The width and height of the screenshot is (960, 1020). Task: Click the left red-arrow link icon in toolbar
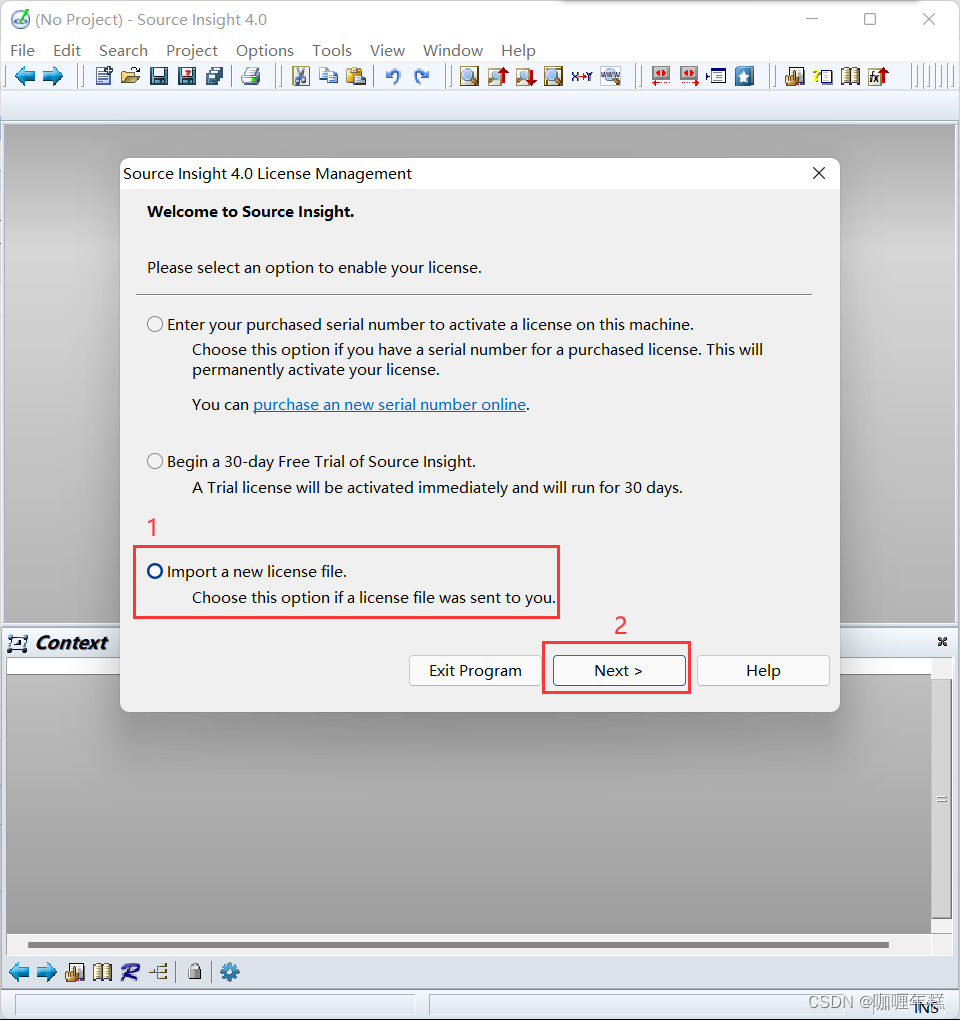click(661, 76)
